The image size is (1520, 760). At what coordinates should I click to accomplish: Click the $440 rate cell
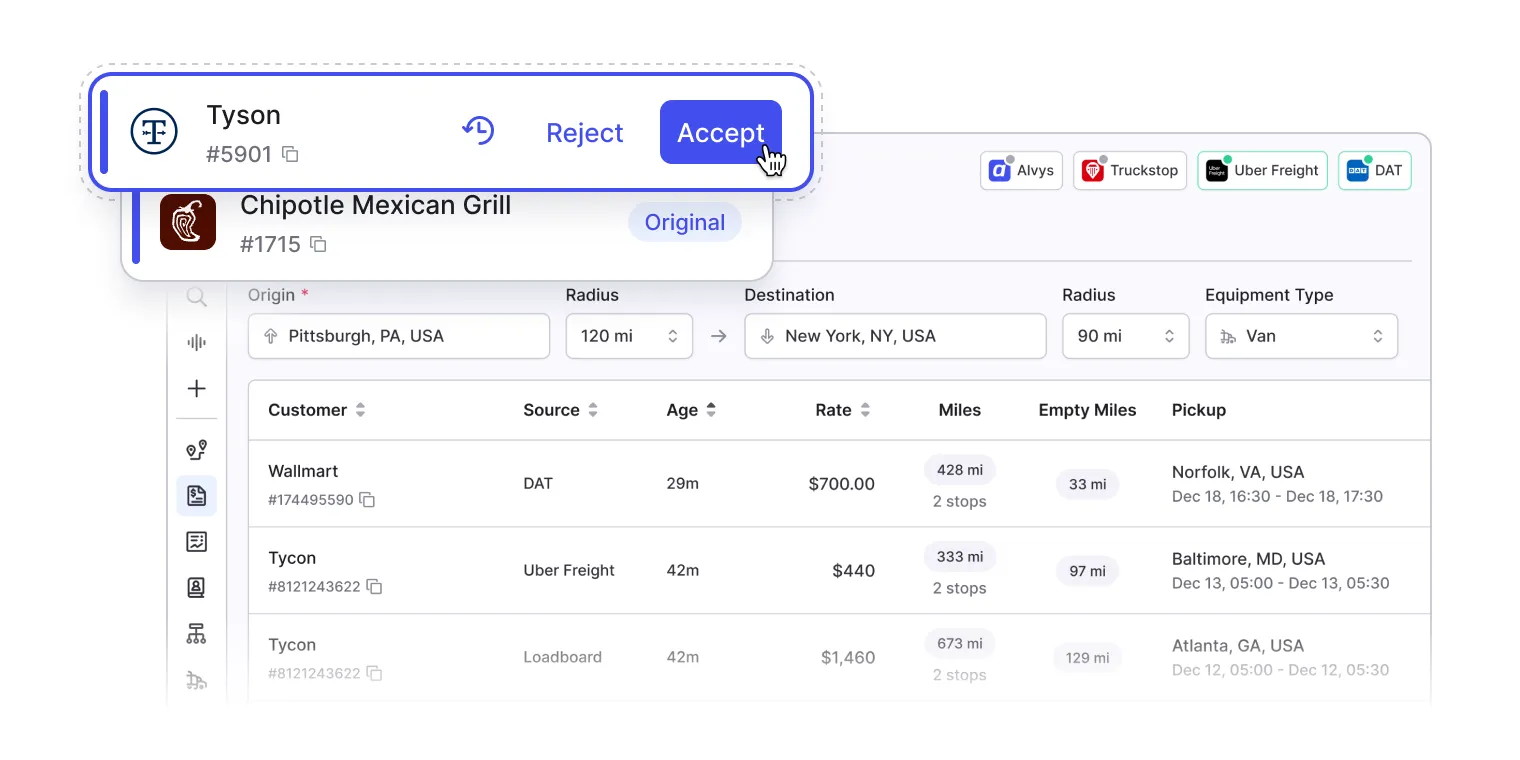tap(853, 571)
